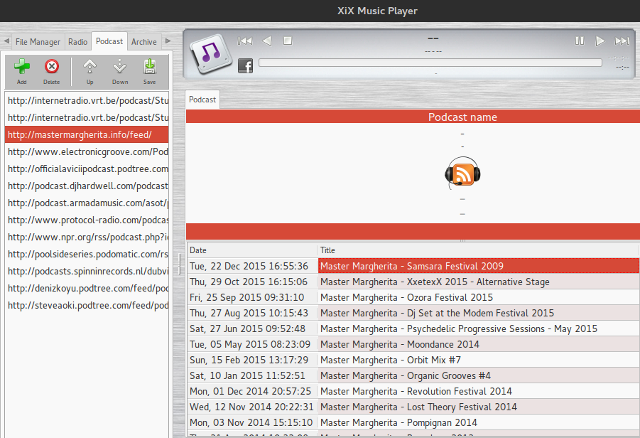Select the denizkoyu.podtree.com feed
The width and height of the screenshot is (640, 438).
coord(87,288)
